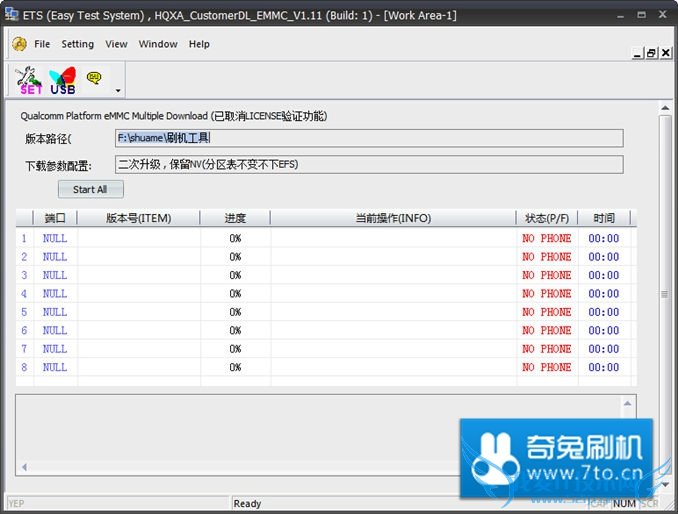Click NO PHONE status in row 5
The height and width of the screenshot is (514, 678).
click(x=547, y=312)
